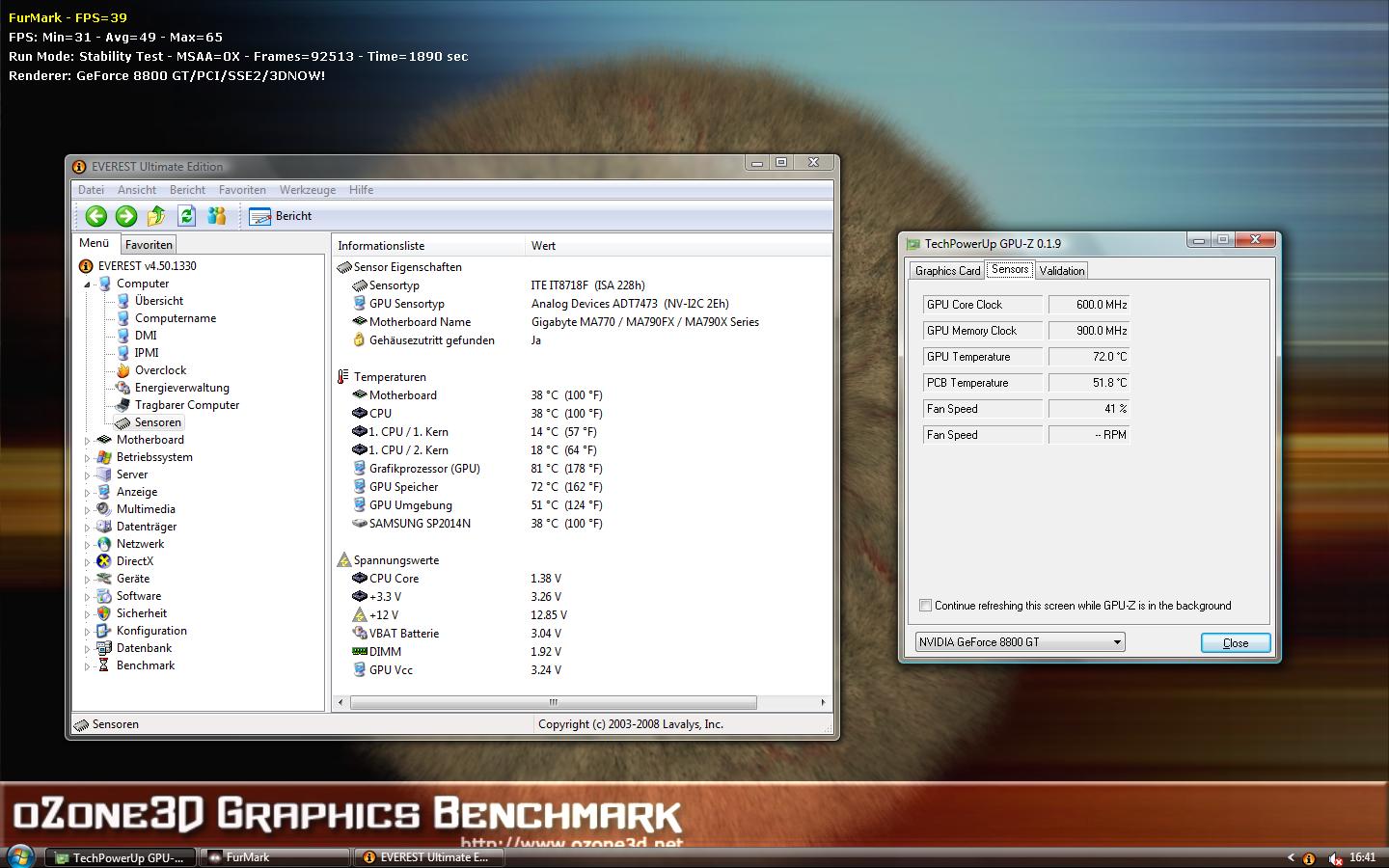Open the Bericht menu in menu bar
The width and height of the screenshot is (1389, 868).
pos(187,190)
